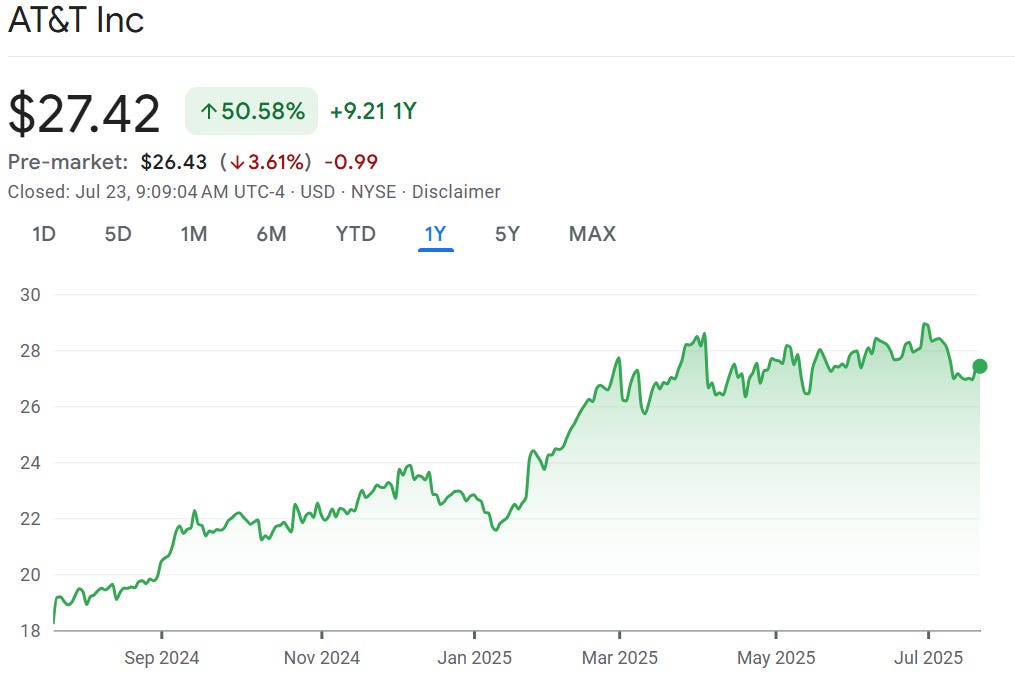This screenshot has width=1015, height=688.
Task: Switch chart to 6M range
Action: point(271,234)
